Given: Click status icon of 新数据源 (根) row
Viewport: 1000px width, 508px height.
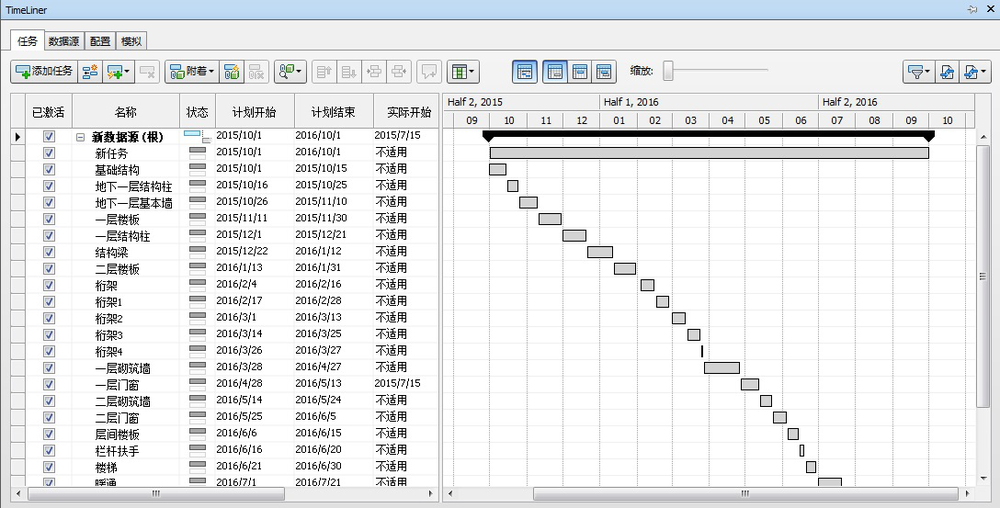Looking at the screenshot, I should (197, 136).
